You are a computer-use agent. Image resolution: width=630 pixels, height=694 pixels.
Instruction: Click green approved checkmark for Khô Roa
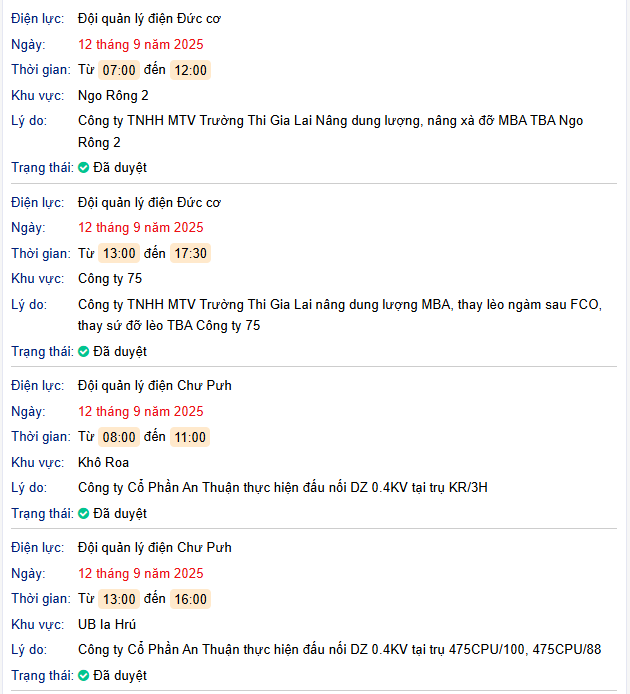click(x=83, y=513)
